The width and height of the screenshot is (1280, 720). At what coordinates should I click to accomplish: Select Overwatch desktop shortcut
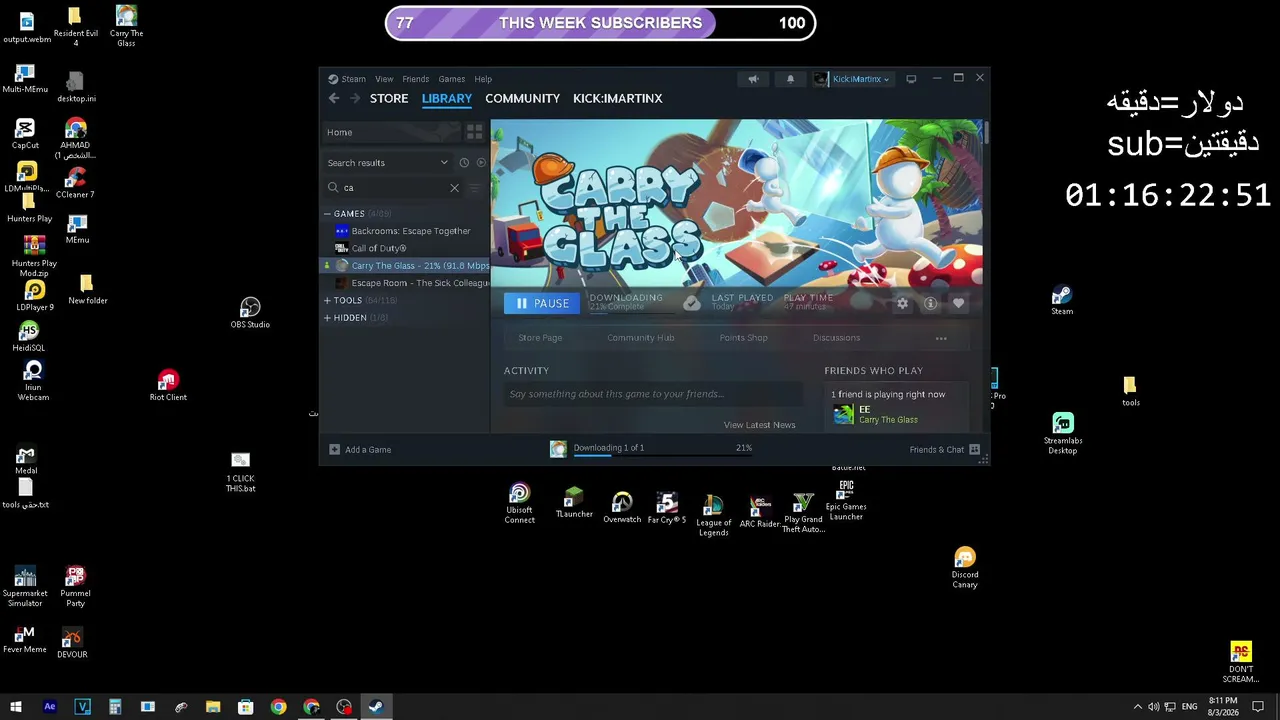pyautogui.click(x=622, y=508)
